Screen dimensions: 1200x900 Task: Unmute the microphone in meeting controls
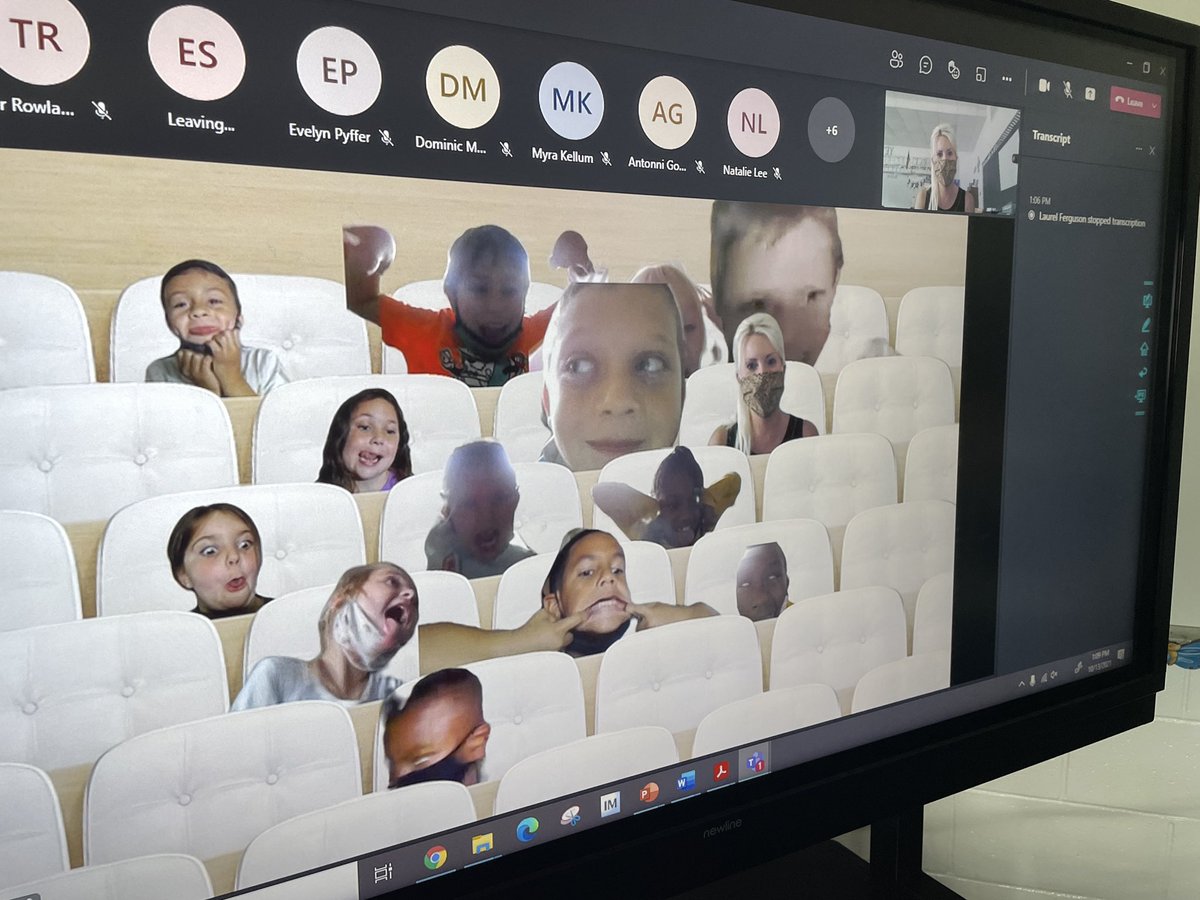tap(1068, 89)
